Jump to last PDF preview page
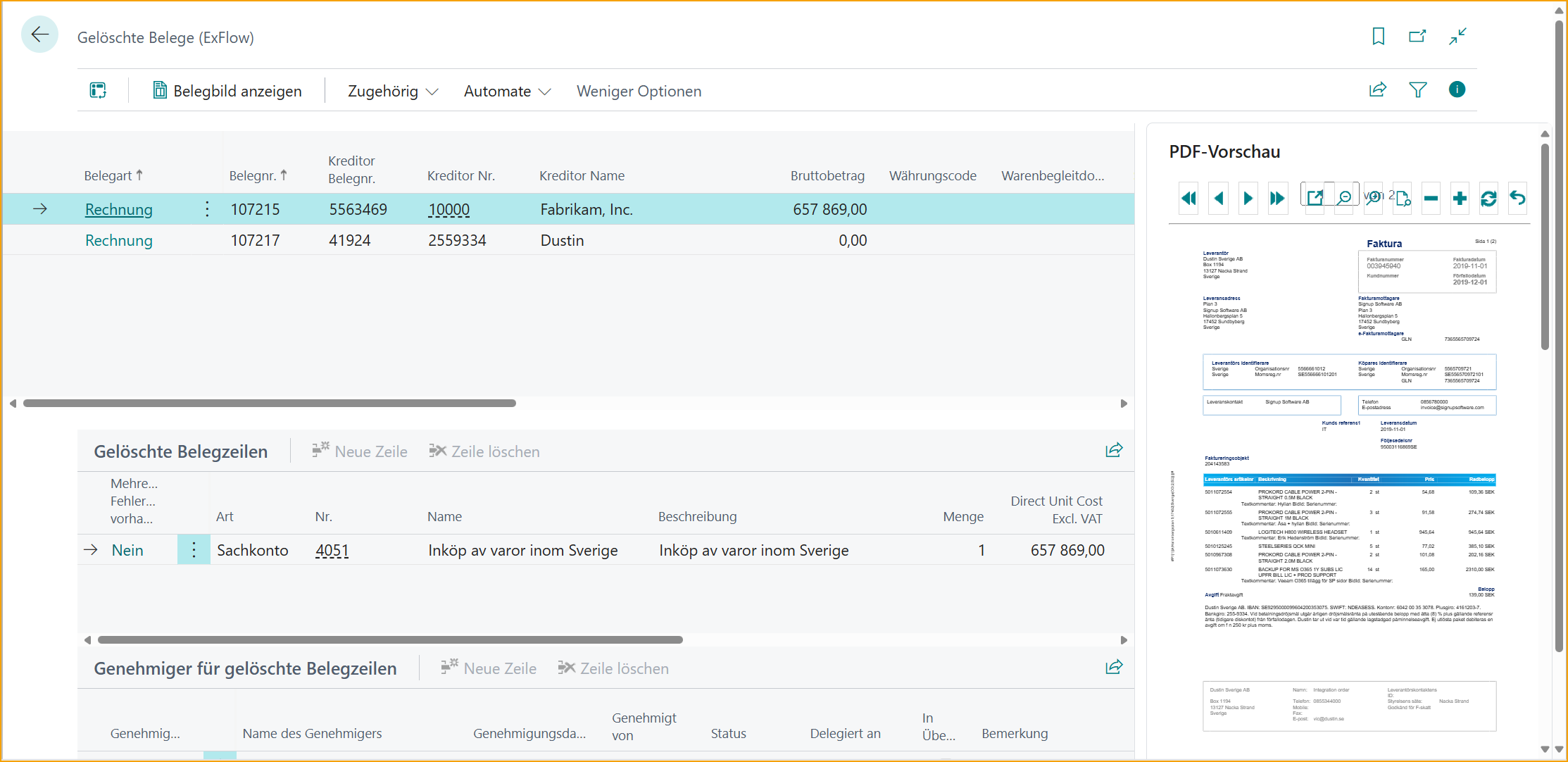Image resolution: width=1568 pixels, height=762 pixels. (1277, 199)
